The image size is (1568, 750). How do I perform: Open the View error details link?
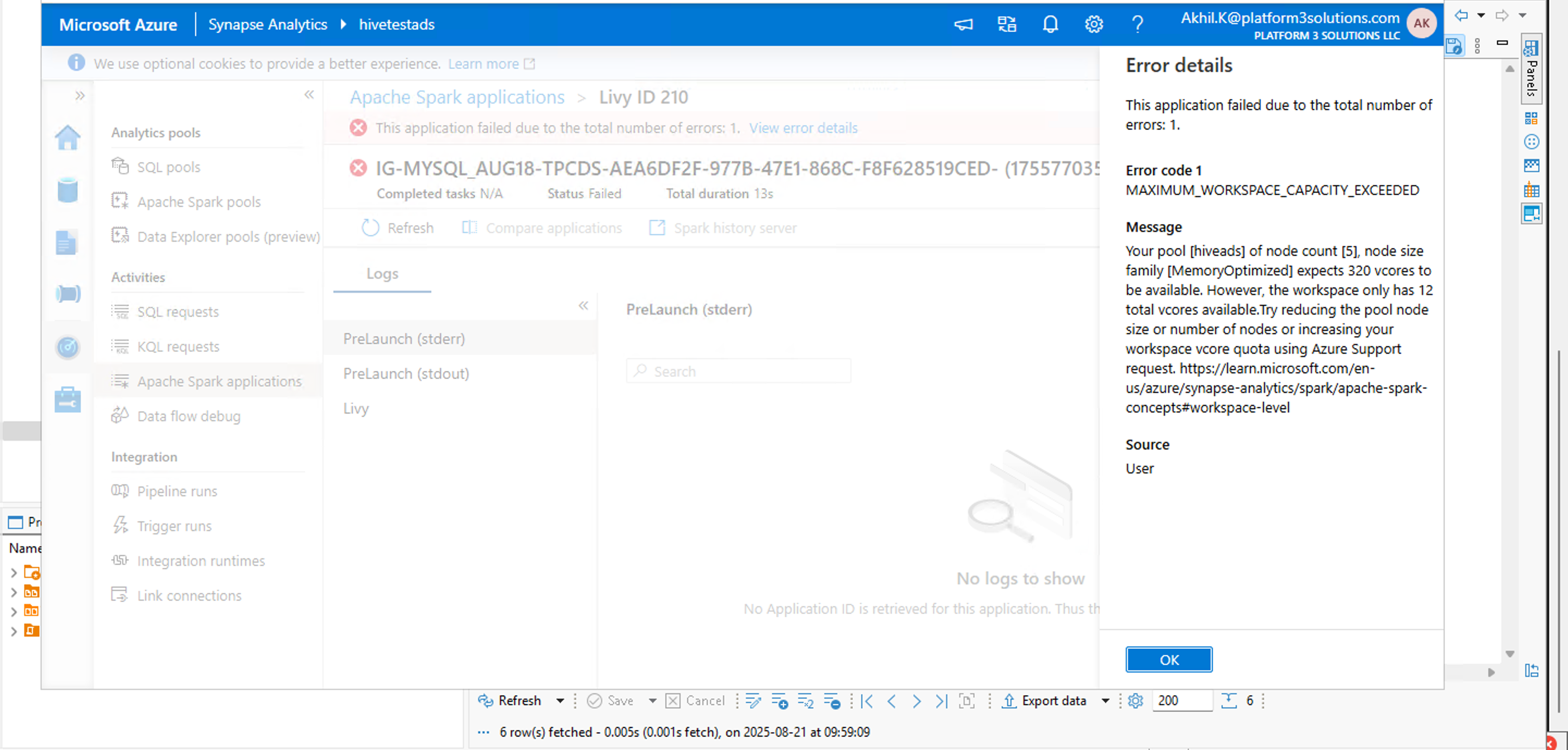pos(803,128)
